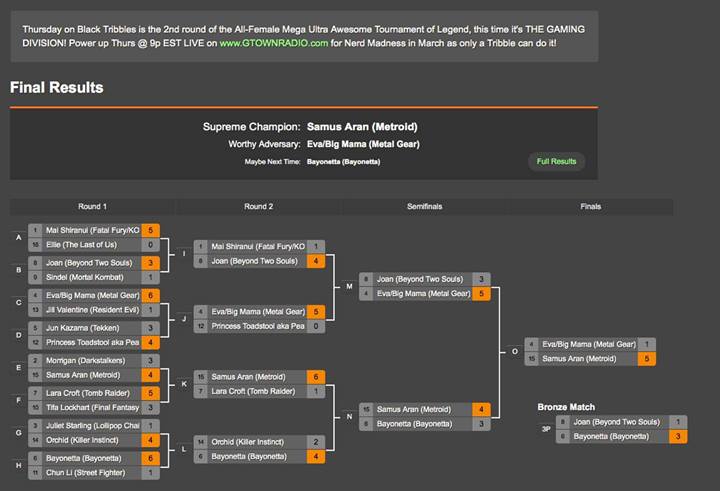The width and height of the screenshot is (720, 491).
Task: Open the Full Results button
Action: [556, 162]
